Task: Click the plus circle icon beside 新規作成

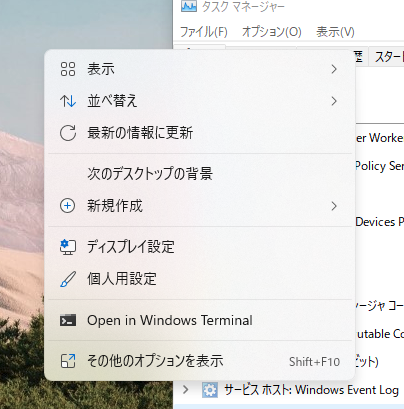Action: click(x=68, y=206)
